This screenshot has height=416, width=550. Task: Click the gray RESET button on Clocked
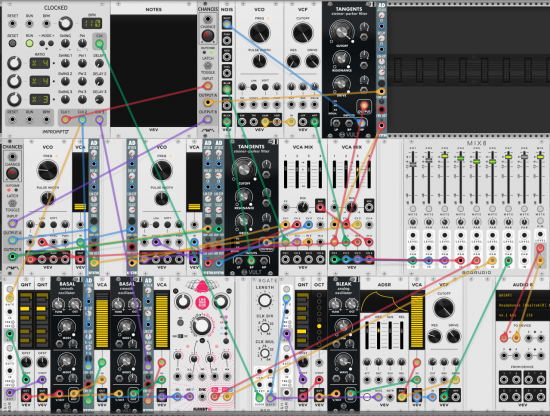point(13,43)
